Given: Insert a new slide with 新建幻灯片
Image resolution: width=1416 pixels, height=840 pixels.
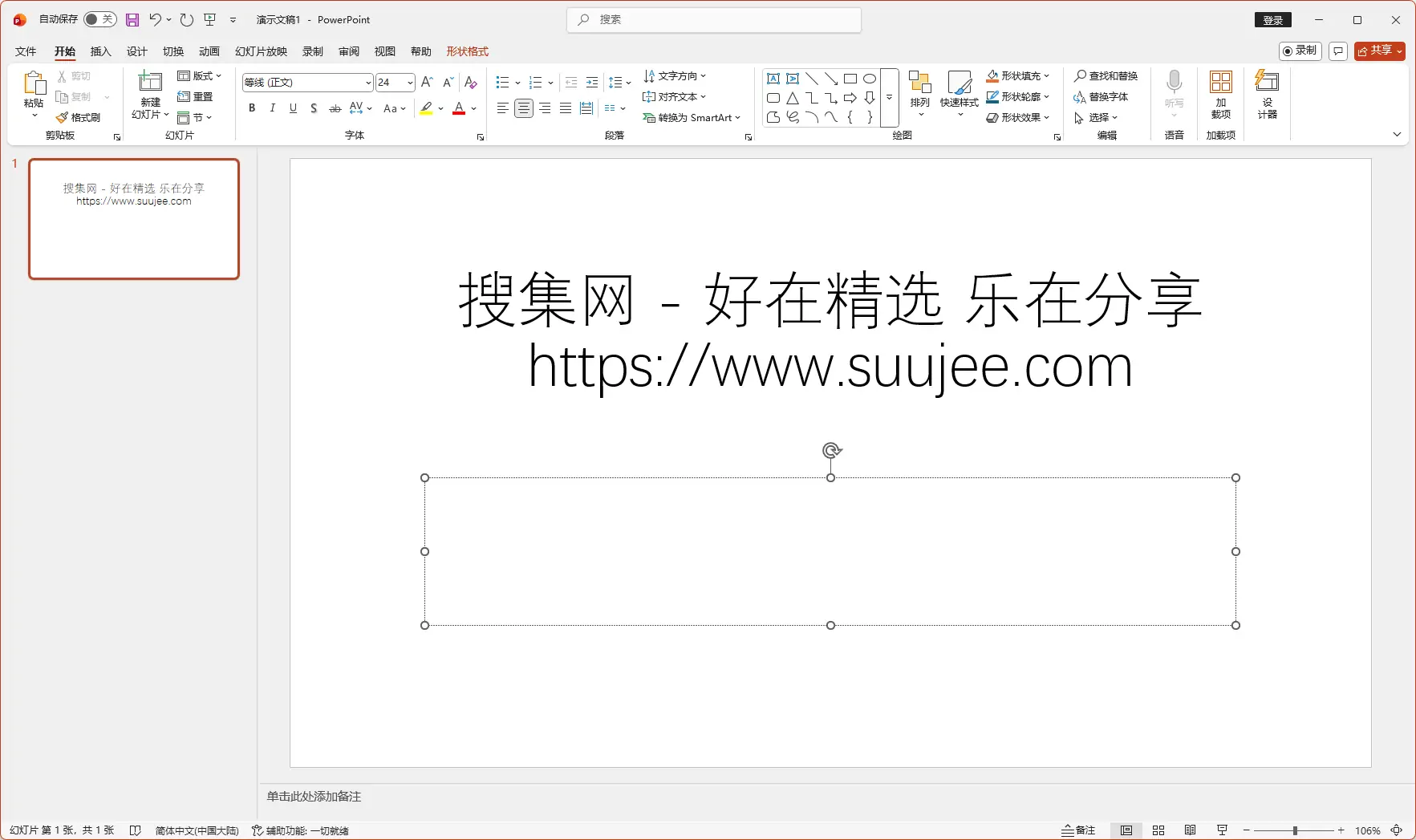Looking at the screenshot, I should (150, 83).
